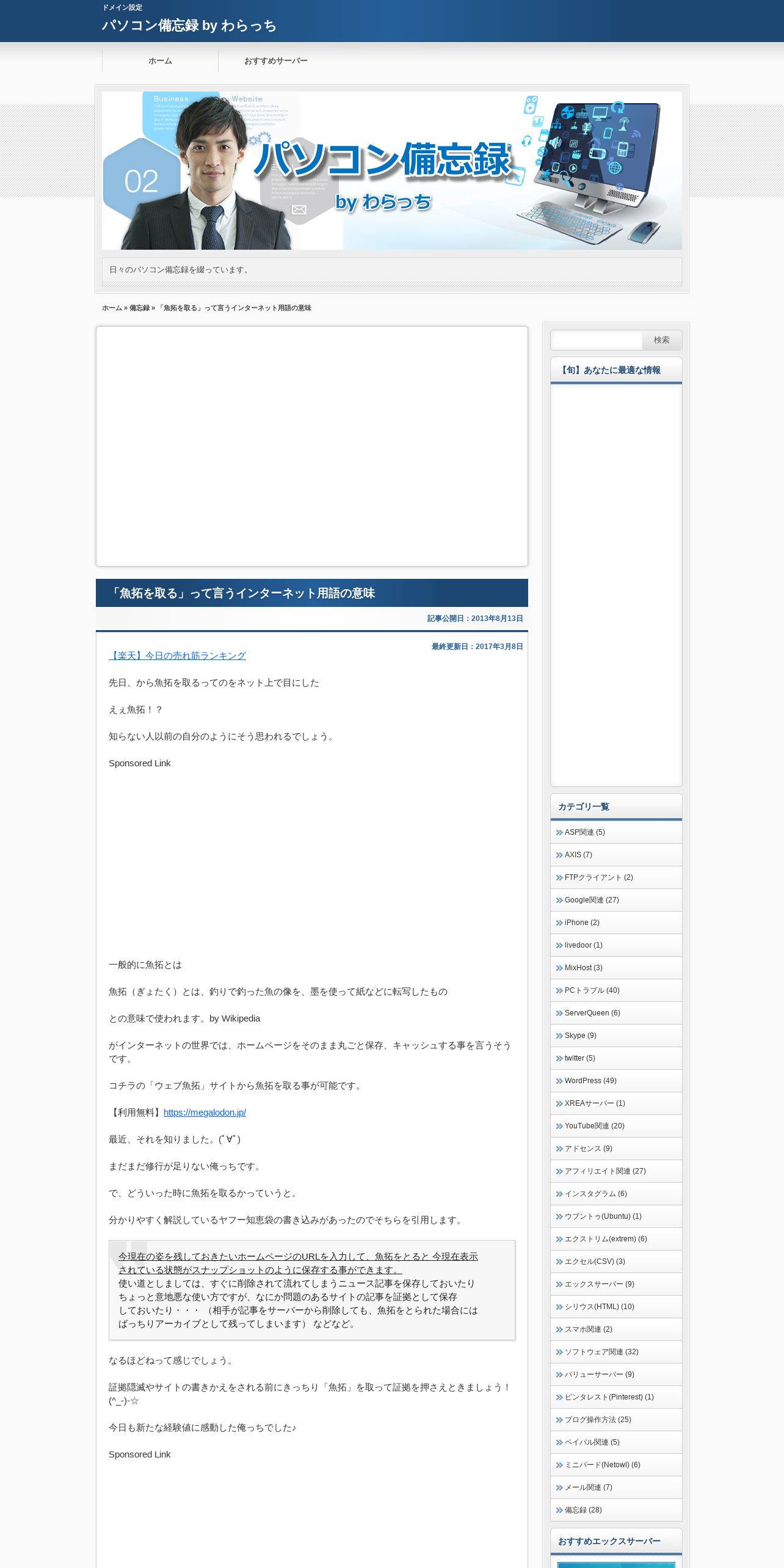784x1568 pixels.
Task: Open the 備忘録 (28) category
Action: [x=616, y=1510]
